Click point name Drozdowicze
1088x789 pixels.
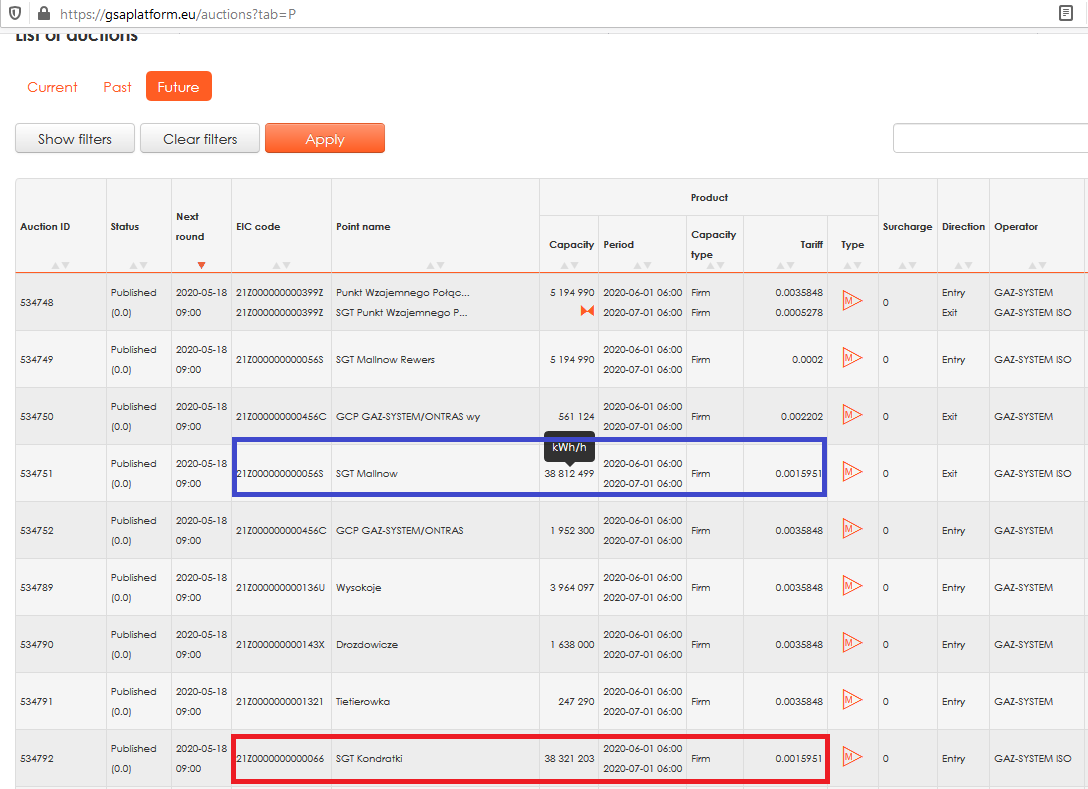coord(367,644)
